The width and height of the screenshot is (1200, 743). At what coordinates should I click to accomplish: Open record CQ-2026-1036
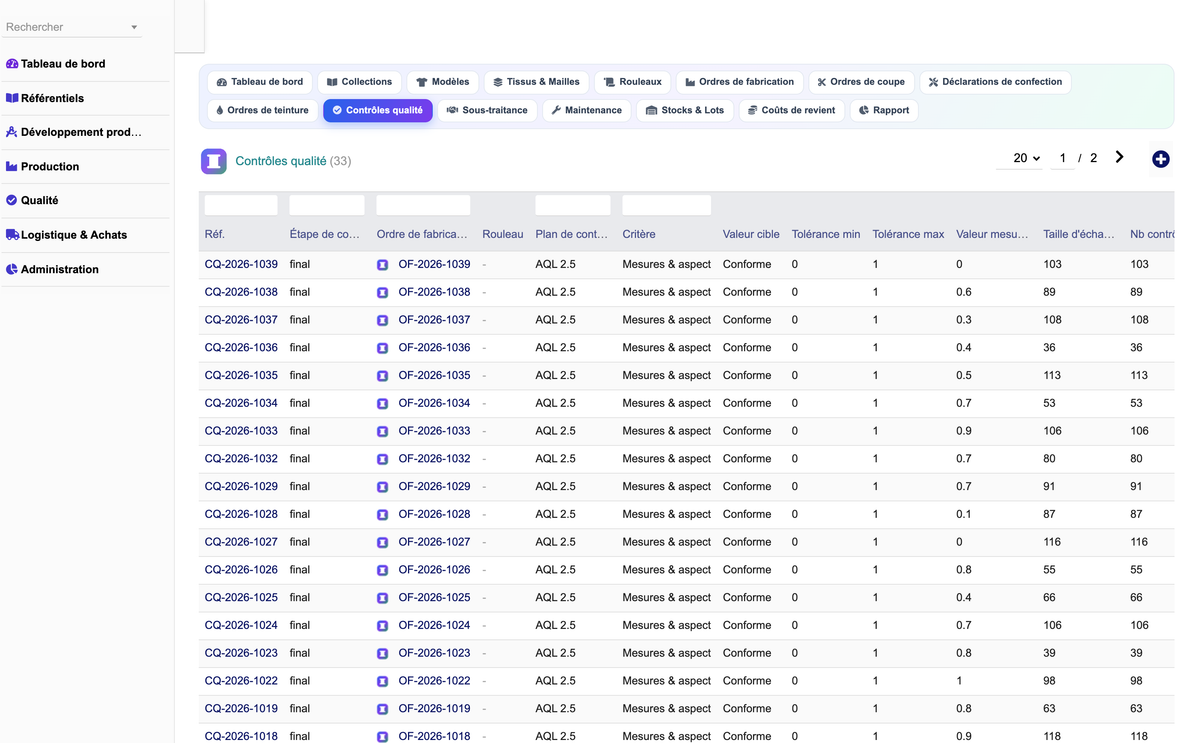[x=241, y=348]
